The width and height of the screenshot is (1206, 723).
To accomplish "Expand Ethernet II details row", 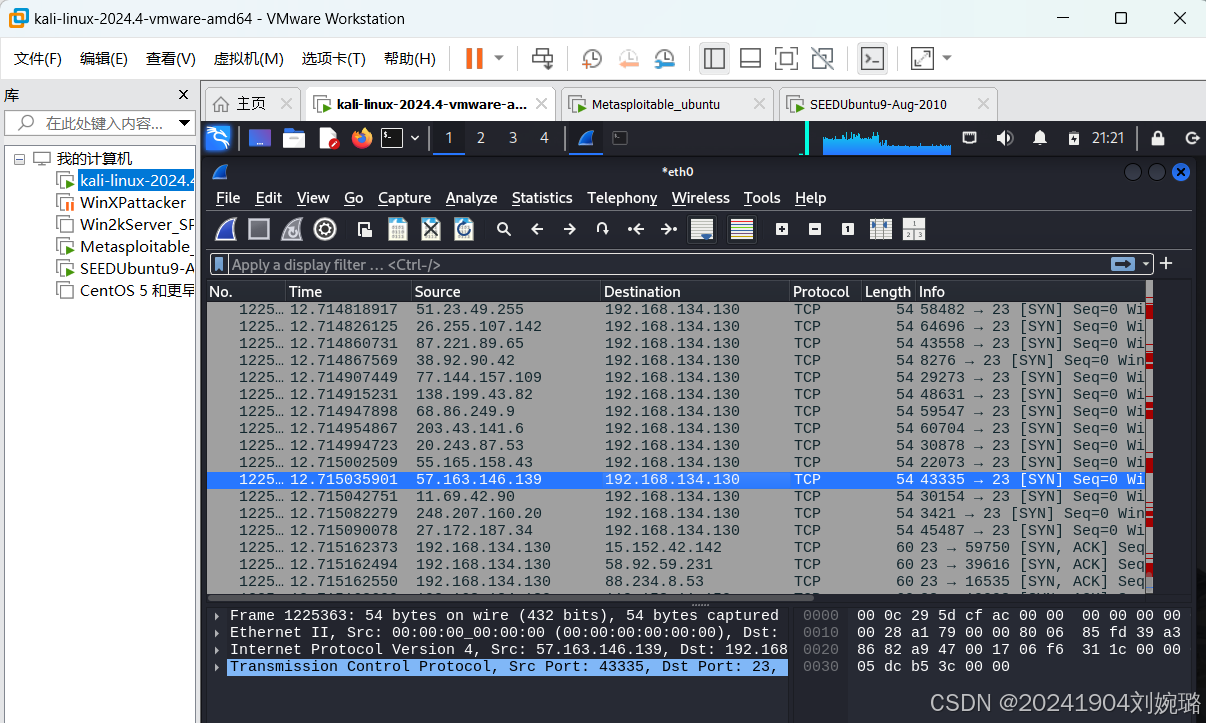I will pyautogui.click(x=218, y=633).
